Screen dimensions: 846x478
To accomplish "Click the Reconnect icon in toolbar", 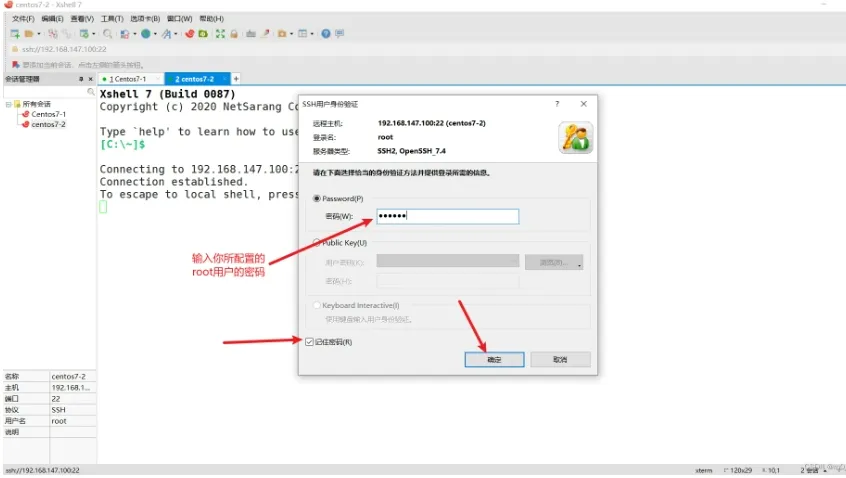I will (66, 33).
